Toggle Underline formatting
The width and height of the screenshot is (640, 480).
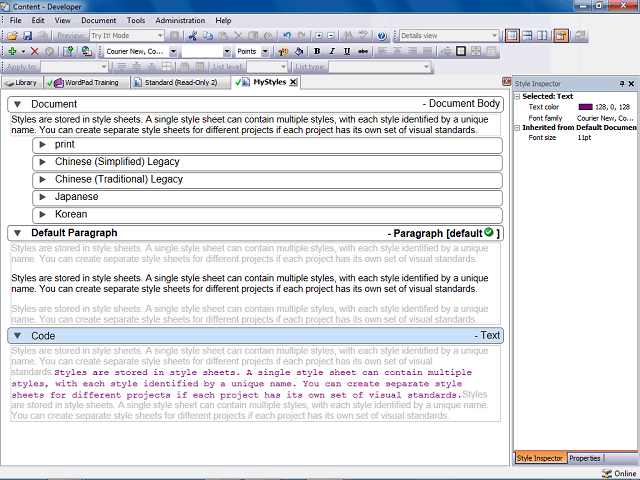pos(347,51)
